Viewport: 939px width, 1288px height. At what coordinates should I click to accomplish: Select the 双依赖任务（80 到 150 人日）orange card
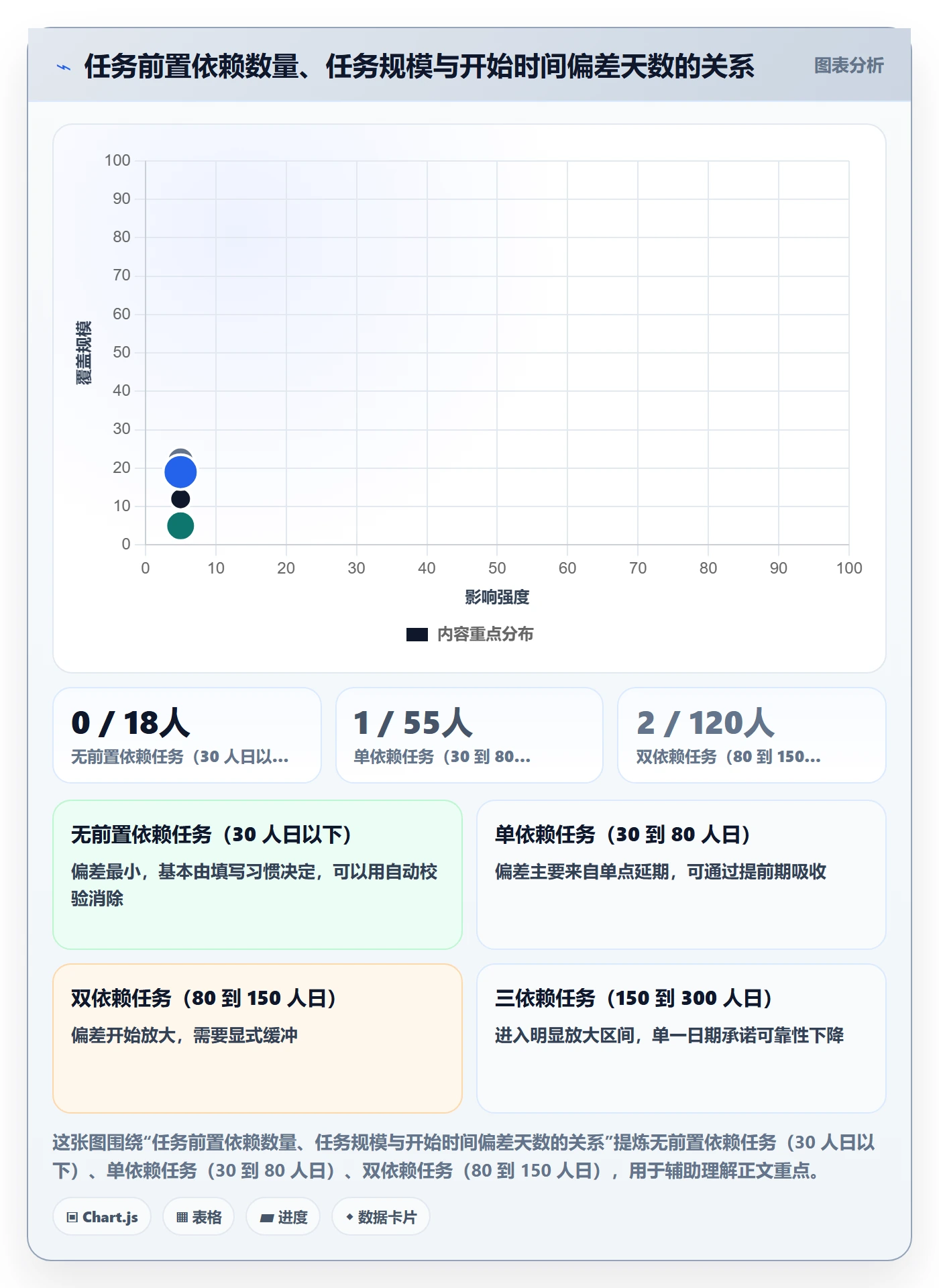coord(258,1038)
